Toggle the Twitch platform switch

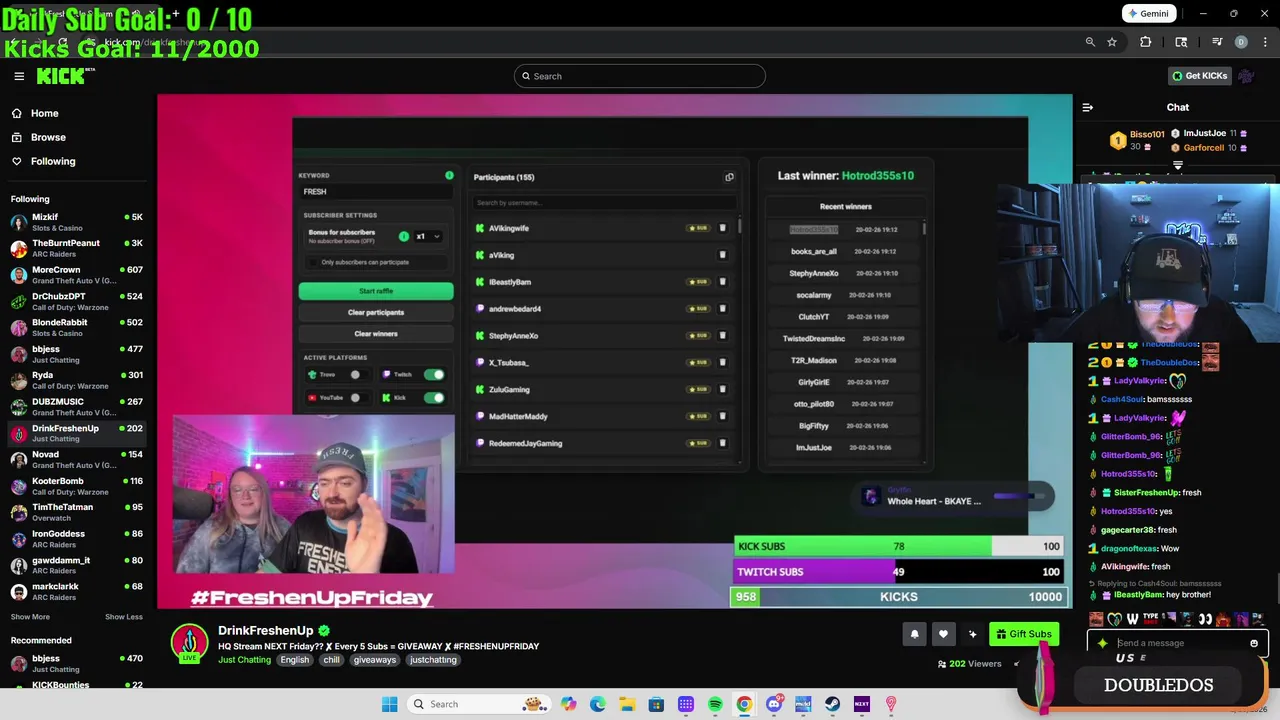coord(433,375)
